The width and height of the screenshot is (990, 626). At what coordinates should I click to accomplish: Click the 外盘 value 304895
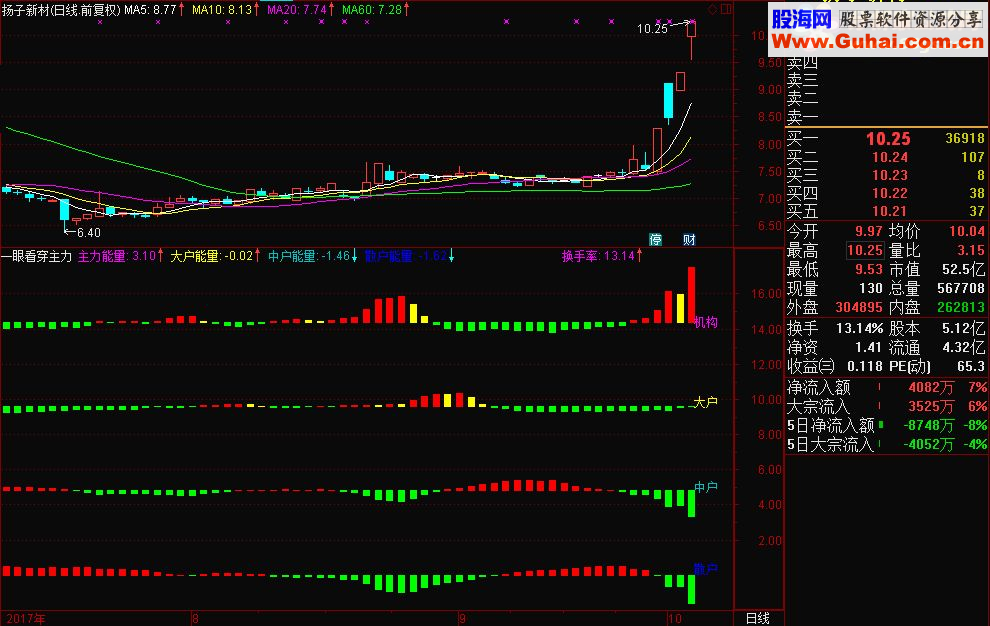[859, 307]
